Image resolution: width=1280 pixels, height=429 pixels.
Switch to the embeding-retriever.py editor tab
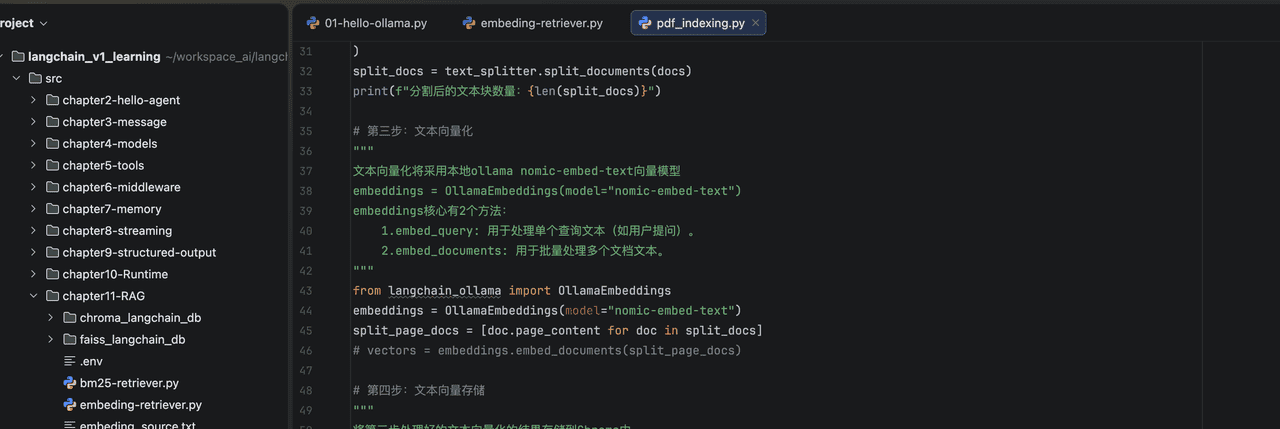pos(541,23)
